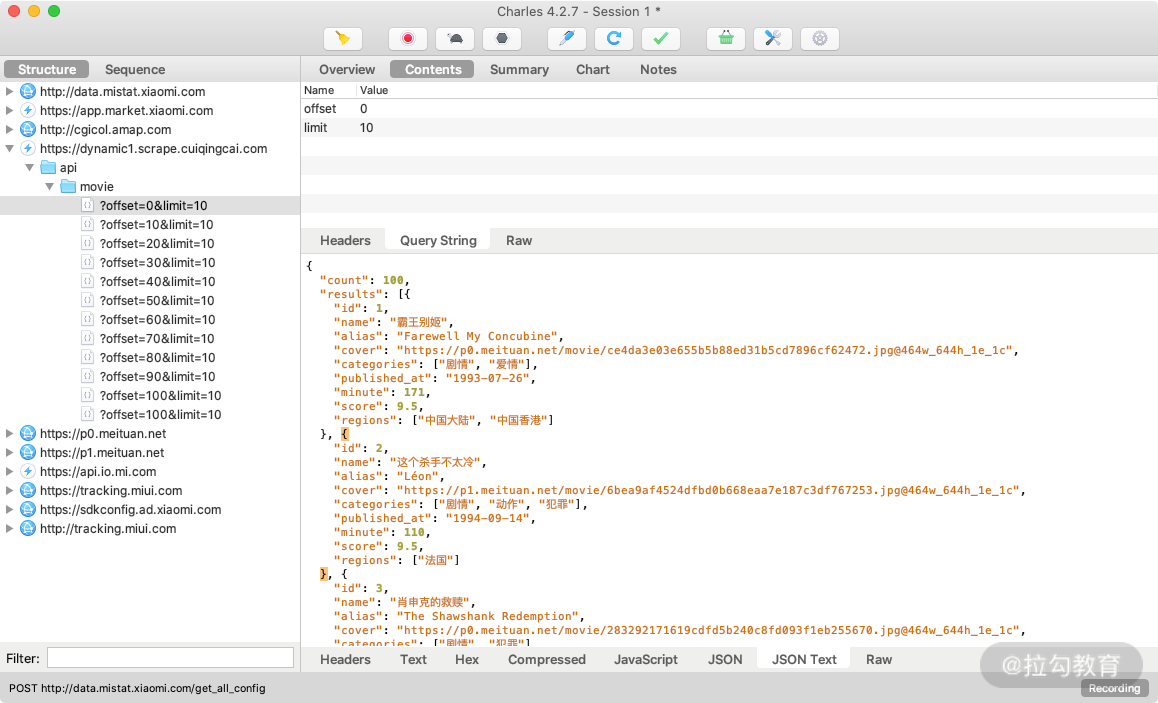1158x703 pixels.
Task: Click the repeat request refresh icon
Action: (x=614, y=38)
